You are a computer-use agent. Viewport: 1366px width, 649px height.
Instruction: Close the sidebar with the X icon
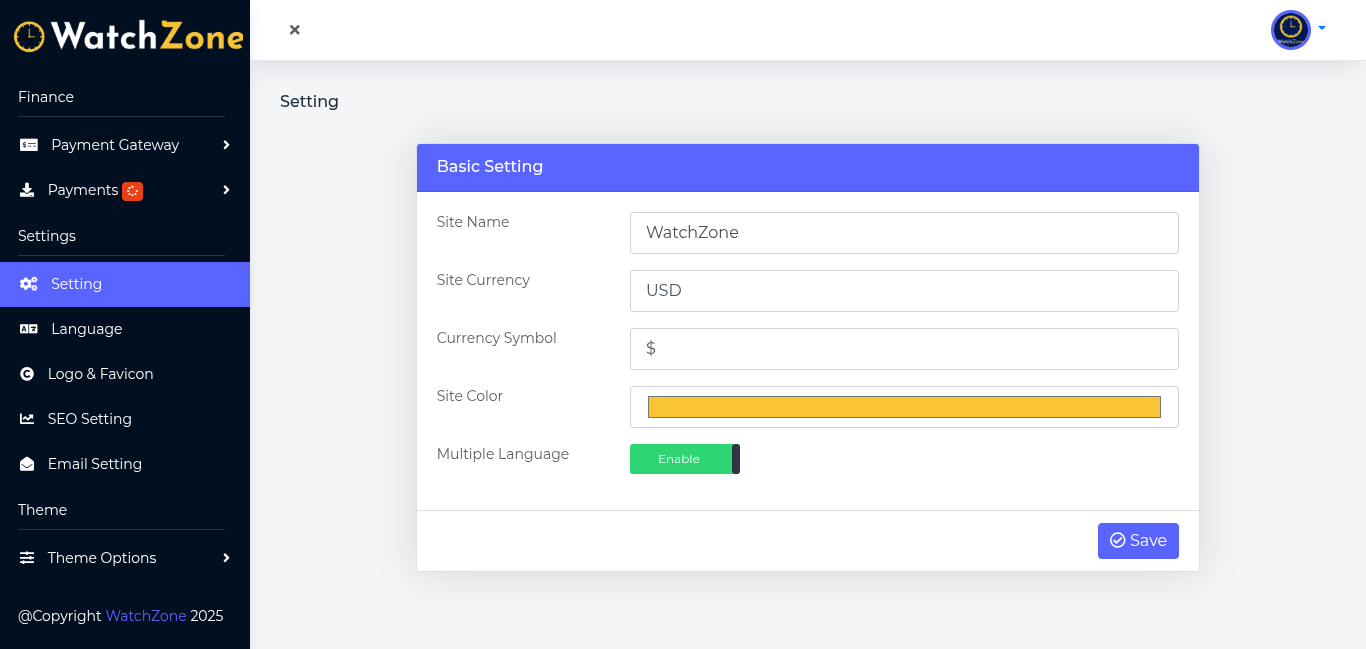[295, 30]
